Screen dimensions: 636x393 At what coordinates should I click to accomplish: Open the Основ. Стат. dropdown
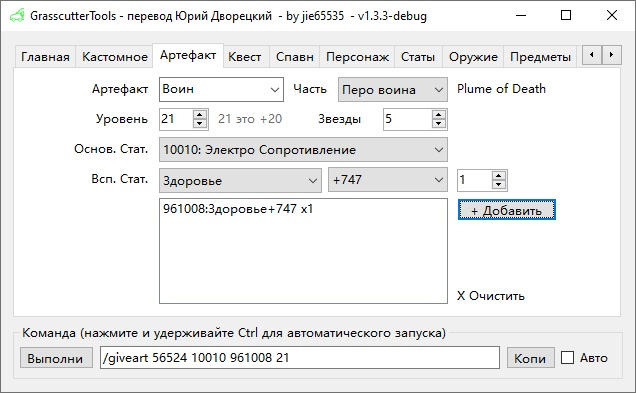click(x=303, y=150)
